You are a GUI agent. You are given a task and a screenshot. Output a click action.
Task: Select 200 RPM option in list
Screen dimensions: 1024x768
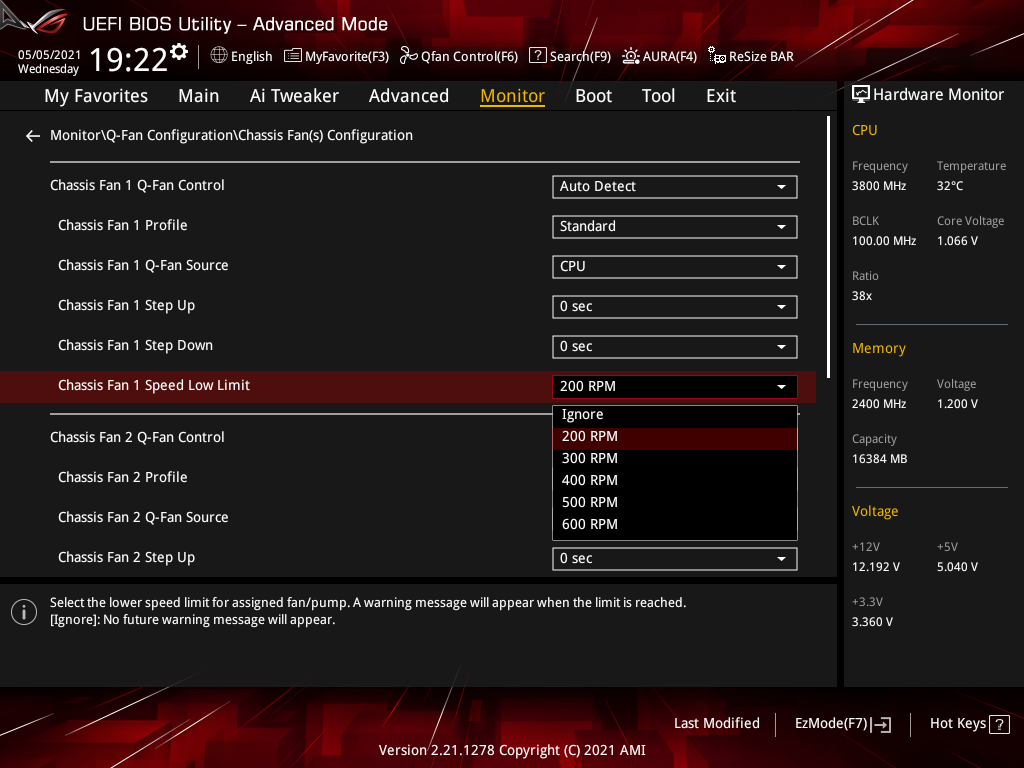pyautogui.click(x=675, y=437)
